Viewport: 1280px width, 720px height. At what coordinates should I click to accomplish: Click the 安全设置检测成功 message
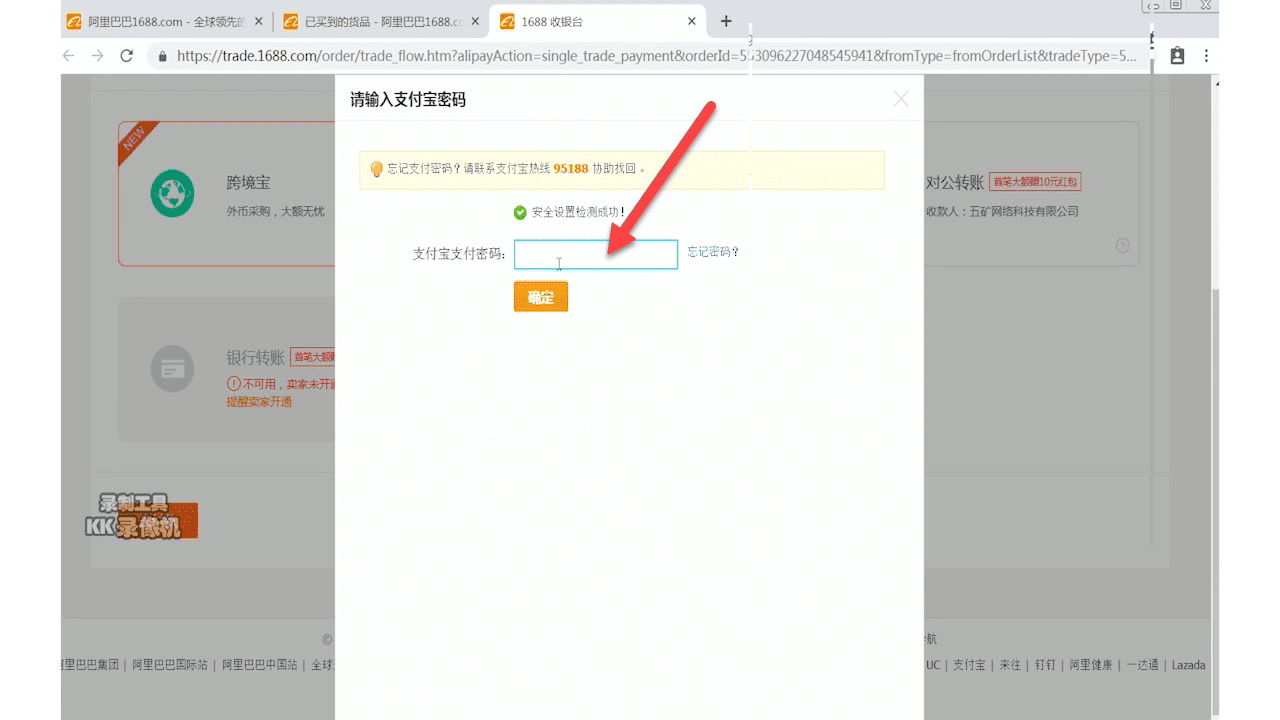pos(578,212)
